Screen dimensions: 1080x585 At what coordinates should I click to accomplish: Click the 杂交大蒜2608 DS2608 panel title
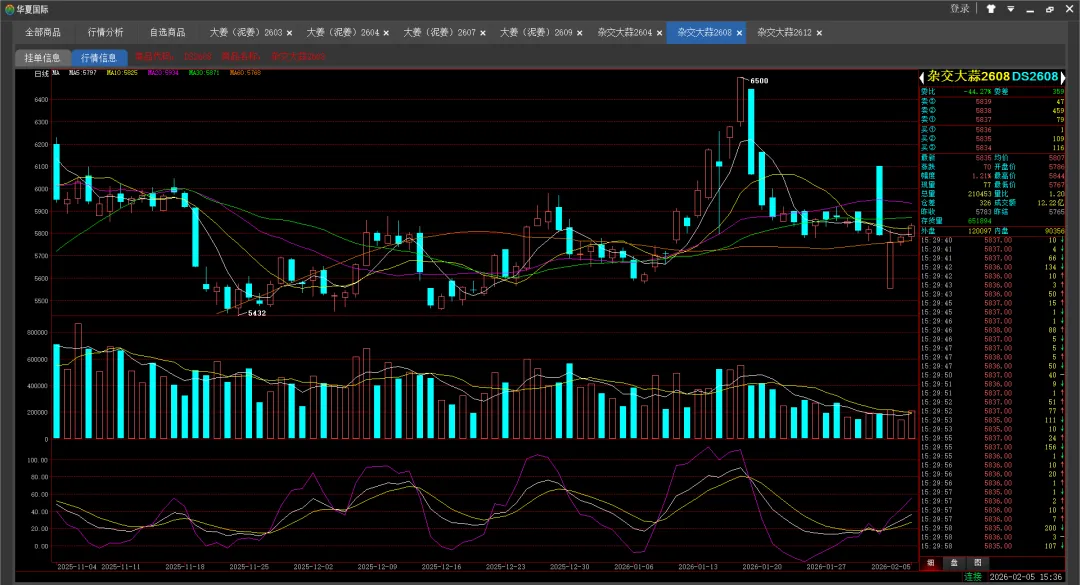point(992,76)
